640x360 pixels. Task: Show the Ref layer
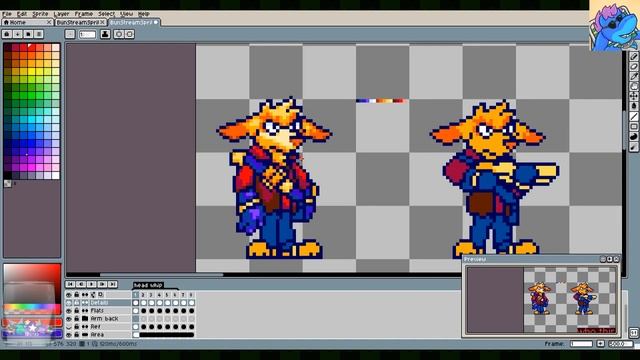coord(69,327)
